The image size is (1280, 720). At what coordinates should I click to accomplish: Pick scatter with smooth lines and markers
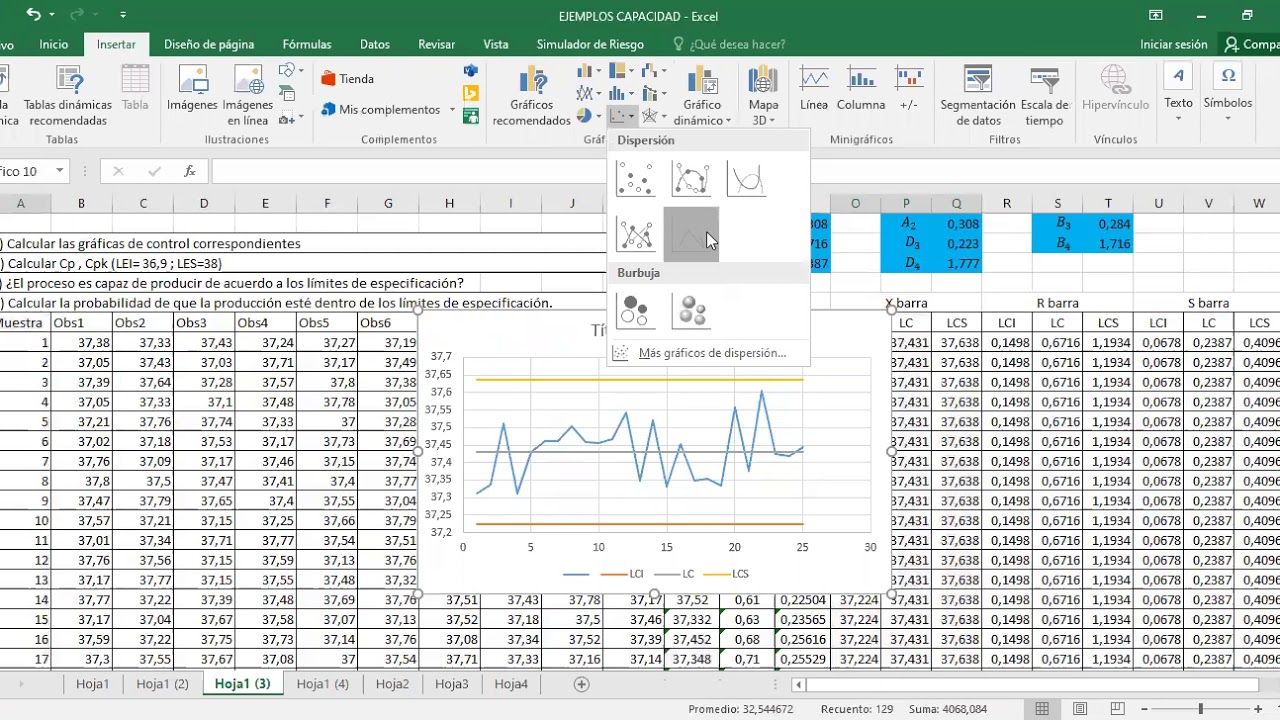[x=691, y=179]
